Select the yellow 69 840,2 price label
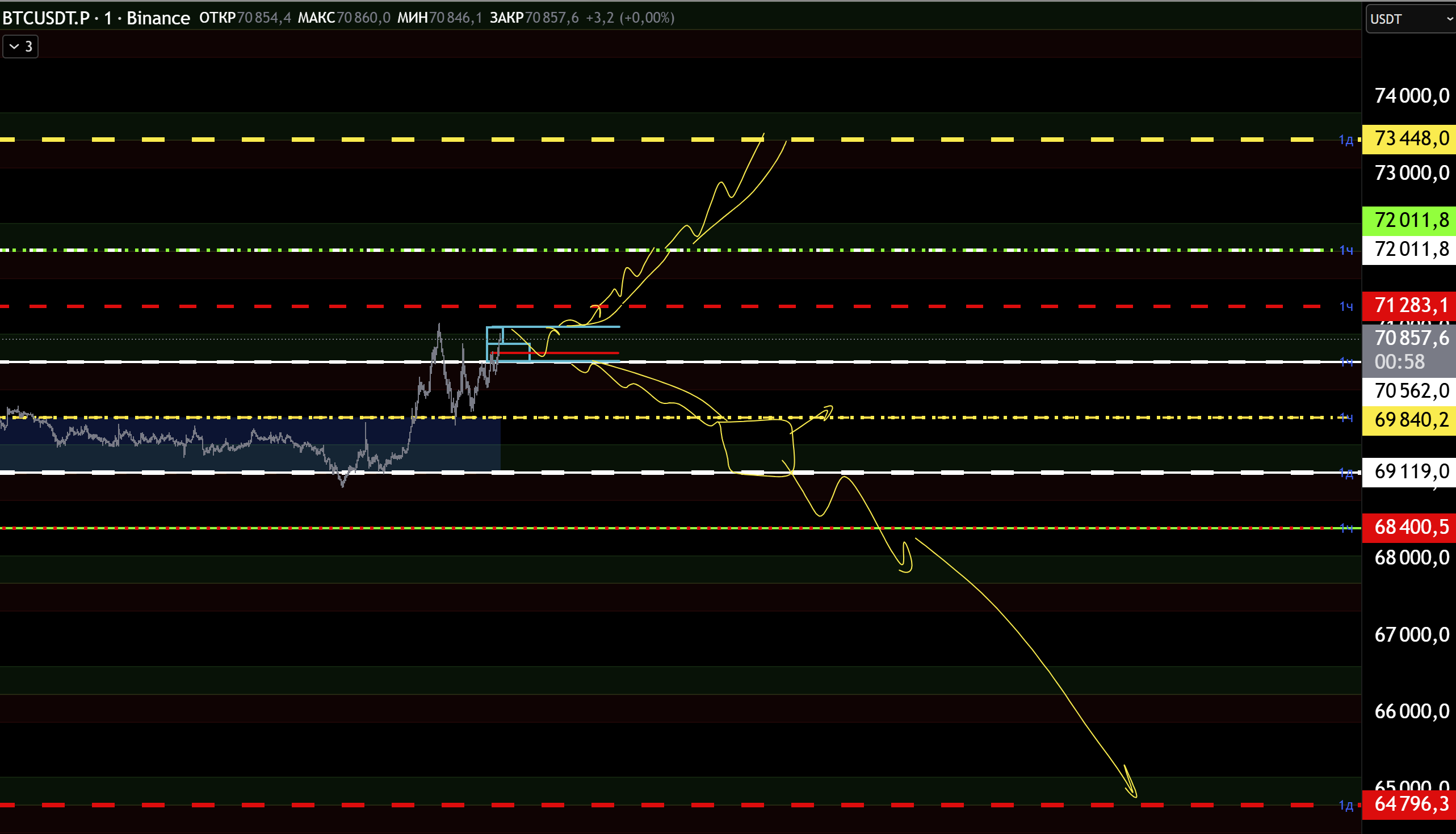 point(1409,420)
